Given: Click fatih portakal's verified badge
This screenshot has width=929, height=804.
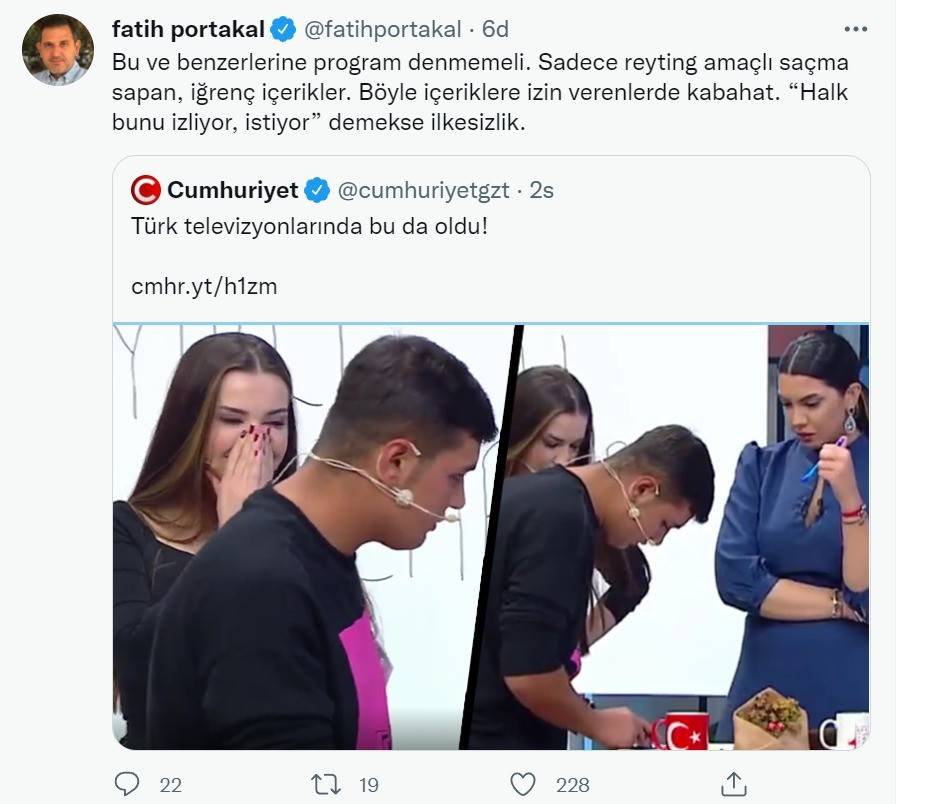Looking at the screenshot, I should pos(282,29).
